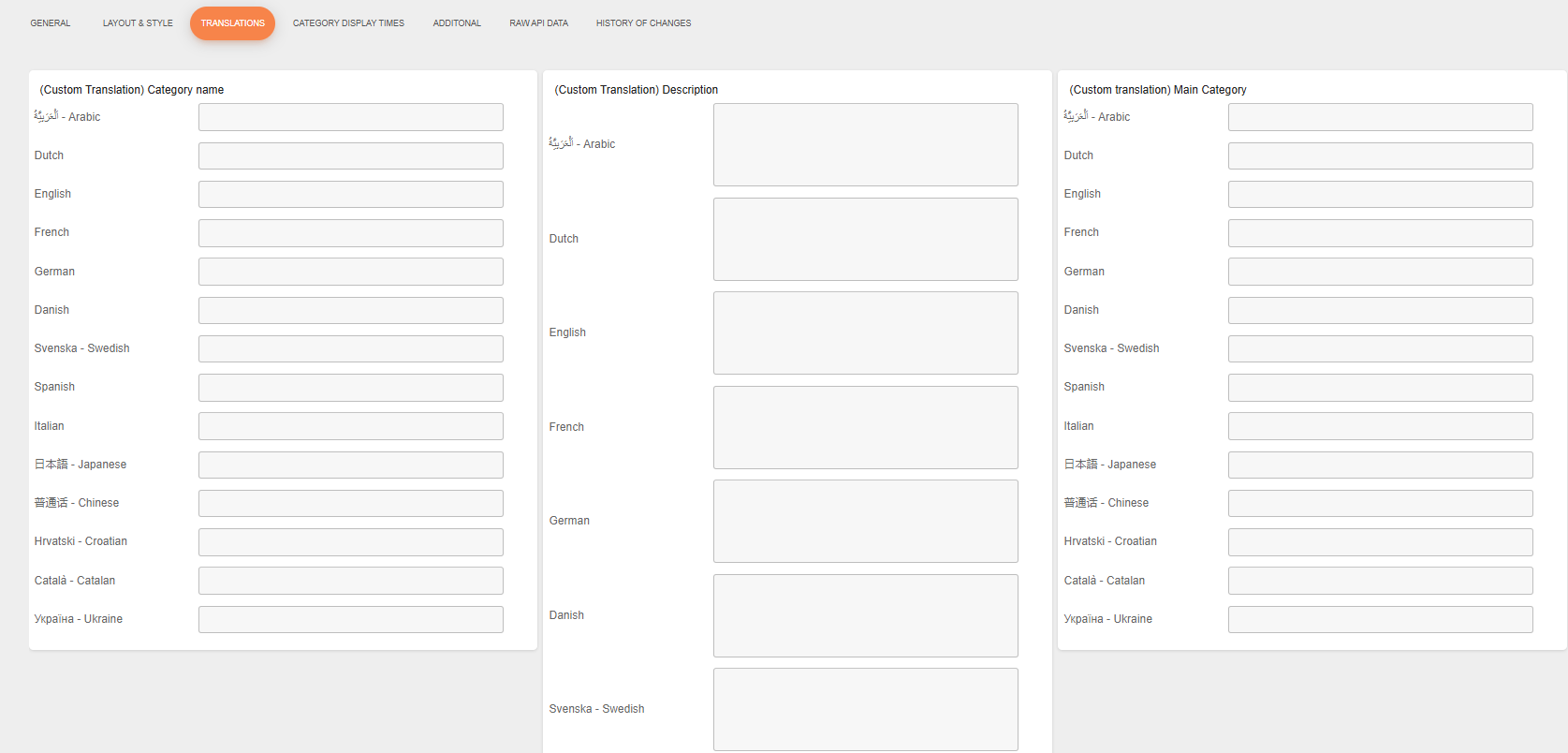1568x753 pixels.
Task: Focus the English Category name input
Action: 350,194
